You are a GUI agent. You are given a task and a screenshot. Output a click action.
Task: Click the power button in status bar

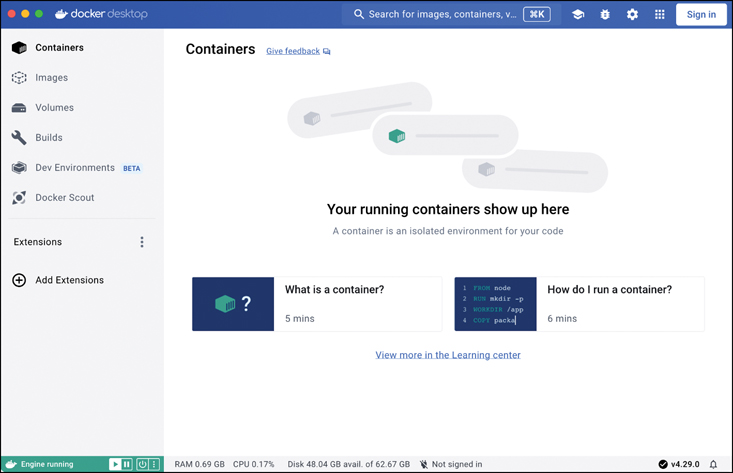[x=142, y=464]
